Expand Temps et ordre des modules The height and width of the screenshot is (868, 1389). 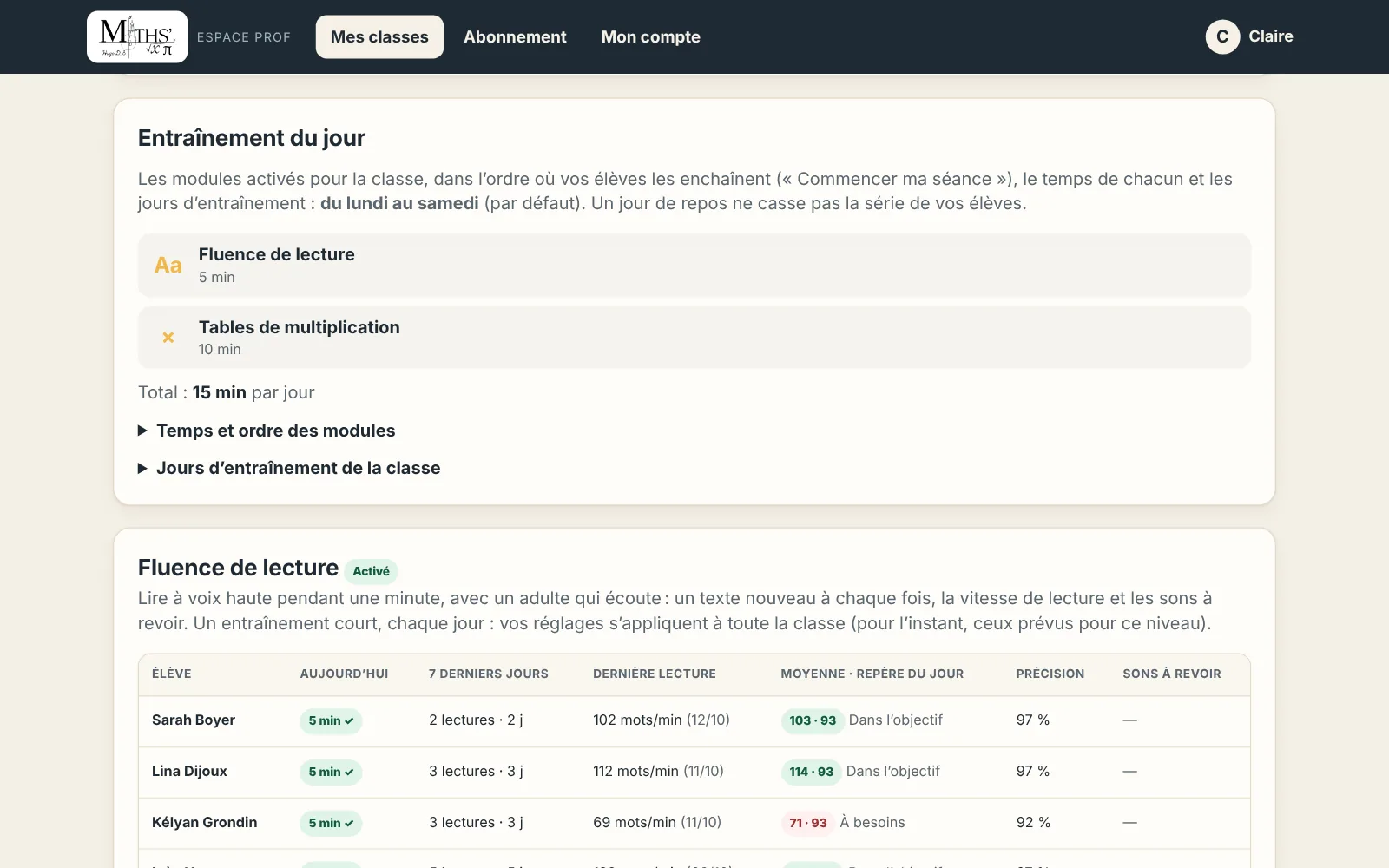(x=267, y=431)
